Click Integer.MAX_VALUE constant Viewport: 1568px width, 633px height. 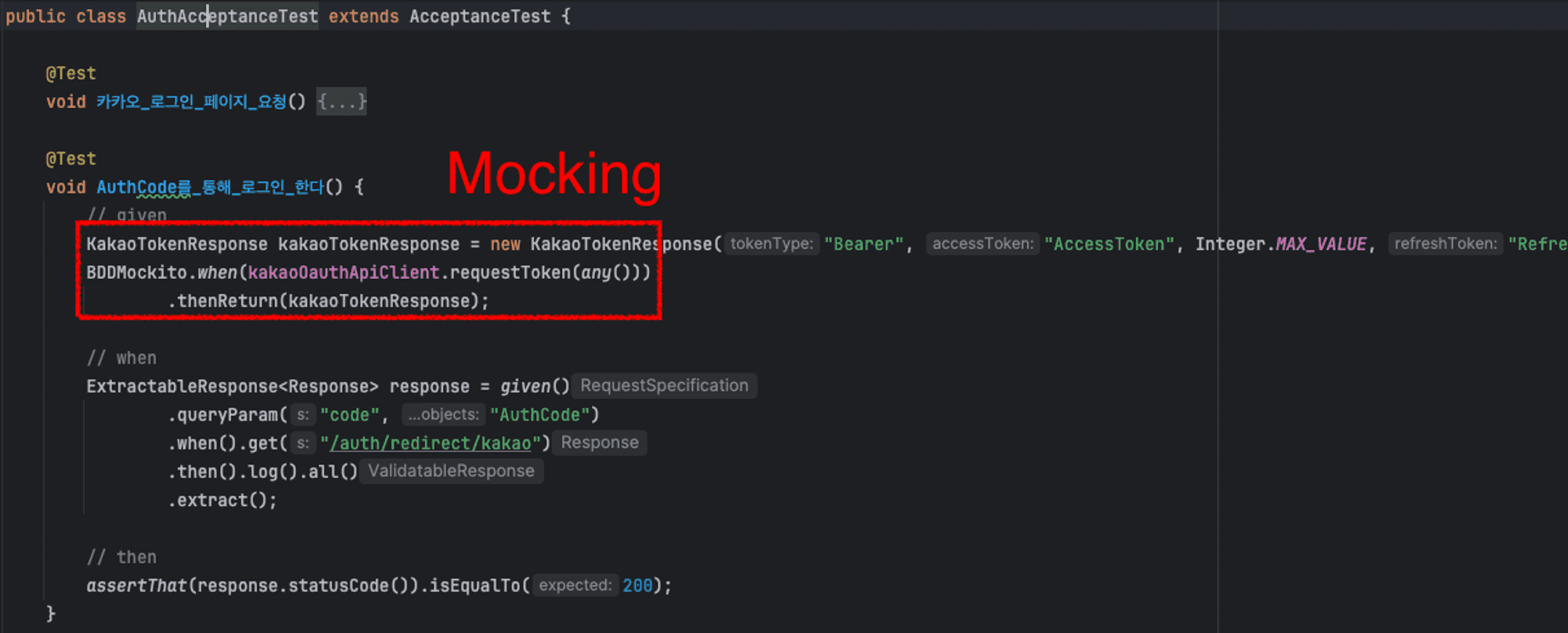pos(1281,244)
